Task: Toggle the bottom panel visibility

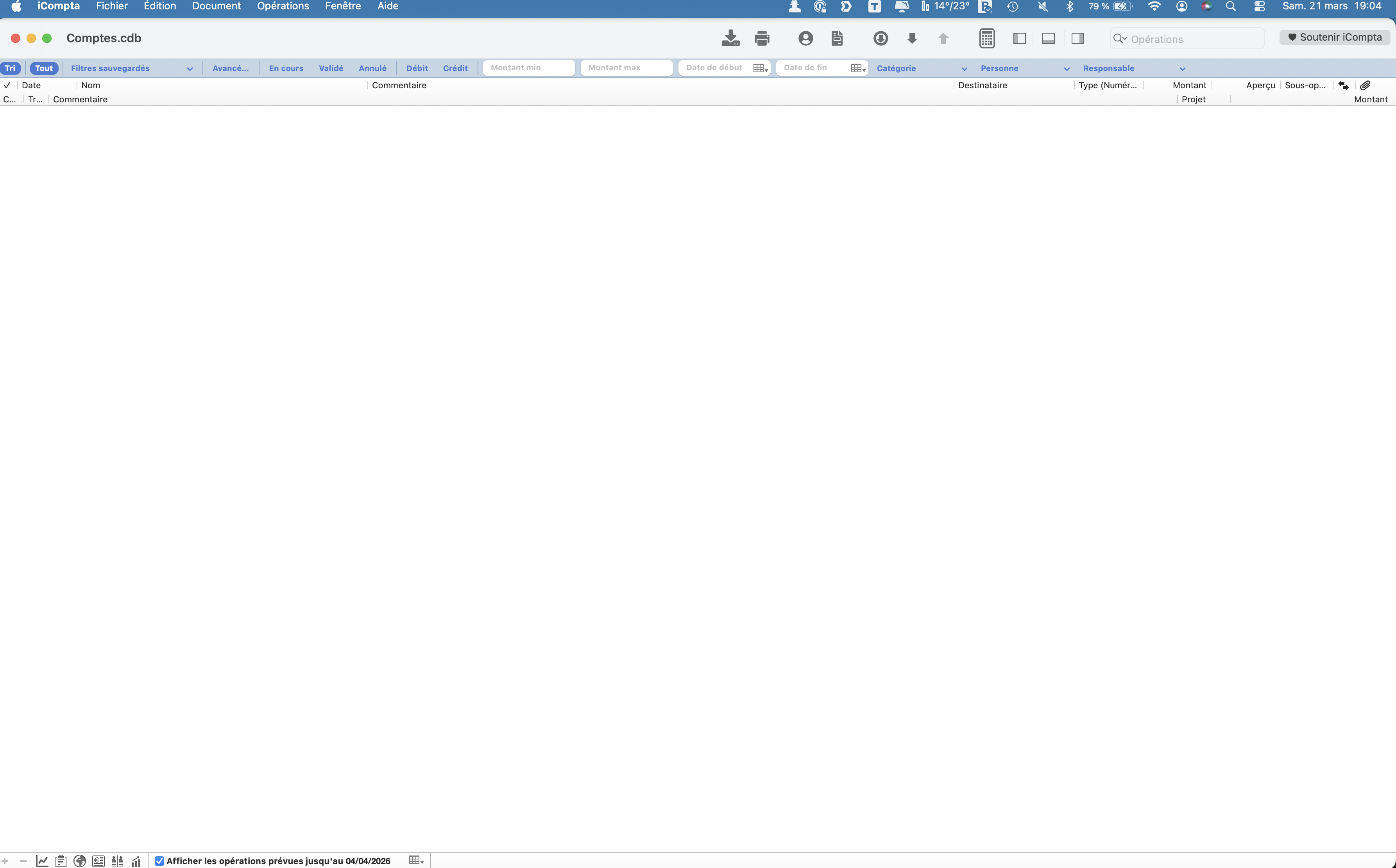Action: 1048,38
